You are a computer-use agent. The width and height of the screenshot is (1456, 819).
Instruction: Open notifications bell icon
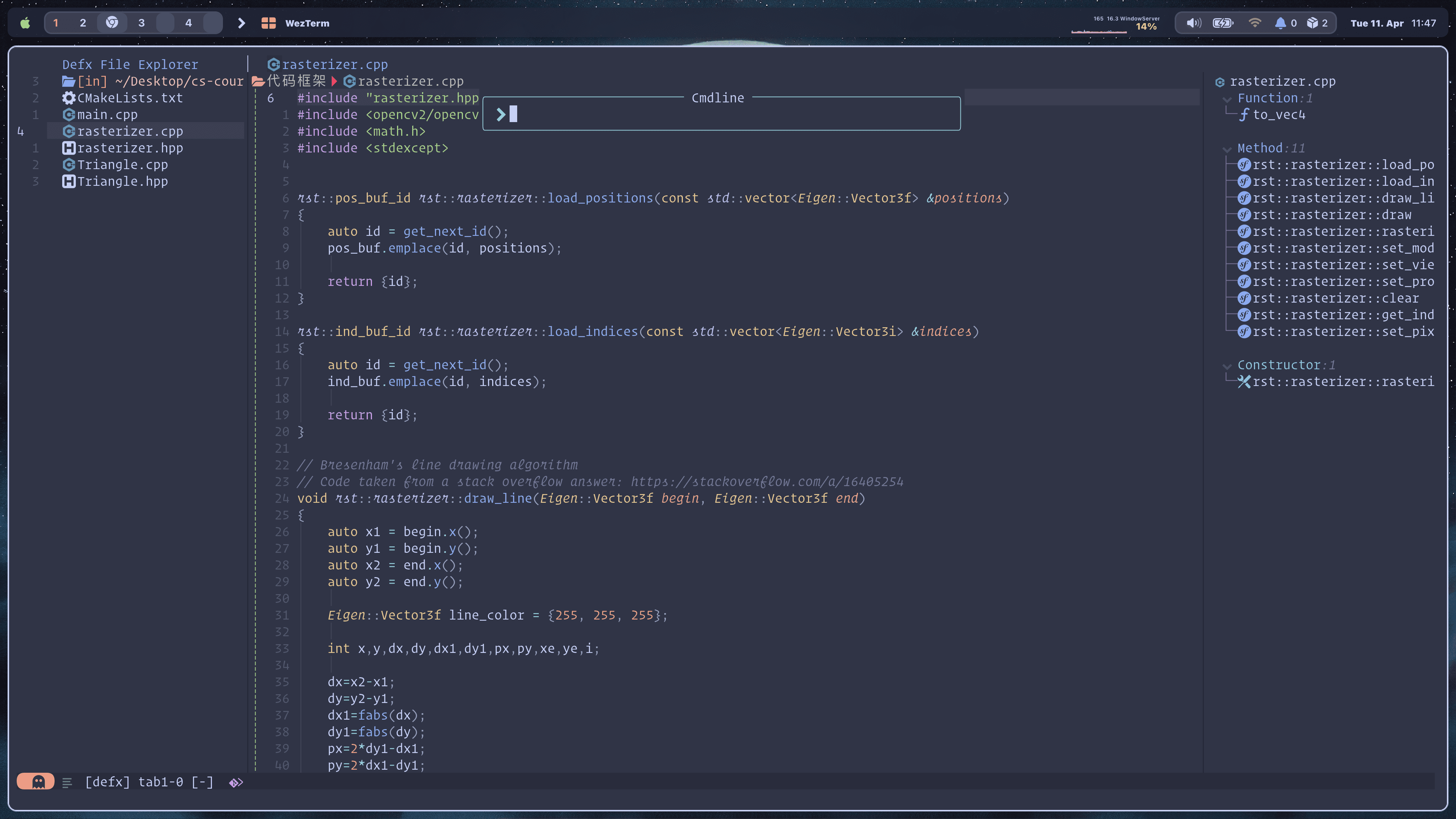tap(1280, 23)
